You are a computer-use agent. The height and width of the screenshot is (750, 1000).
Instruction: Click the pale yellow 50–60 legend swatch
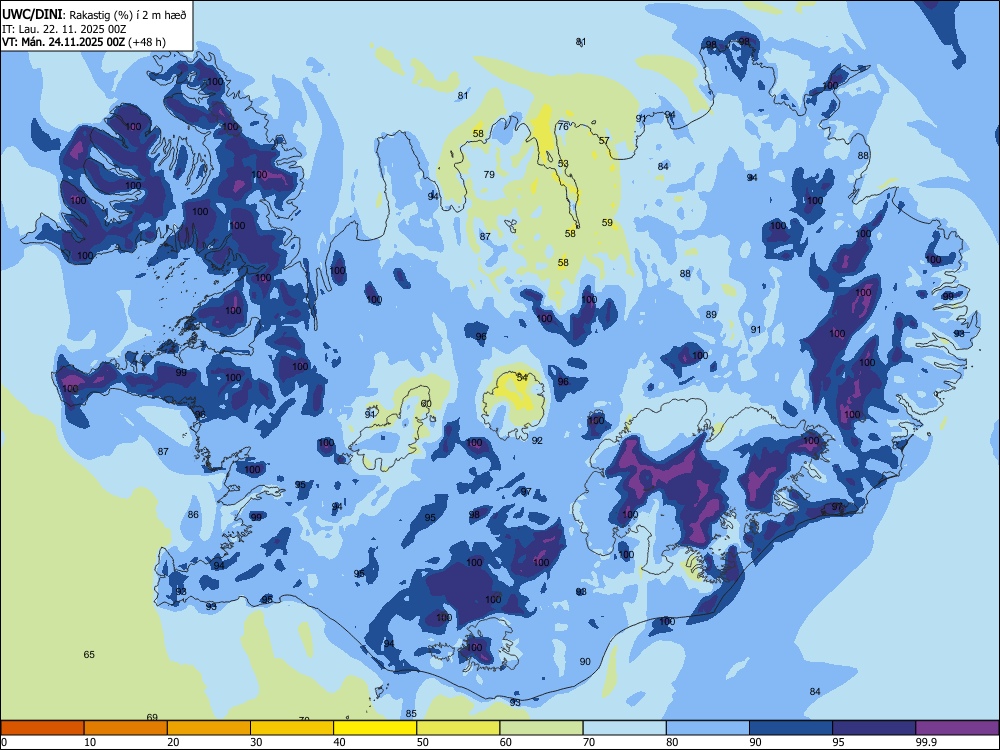459,728
